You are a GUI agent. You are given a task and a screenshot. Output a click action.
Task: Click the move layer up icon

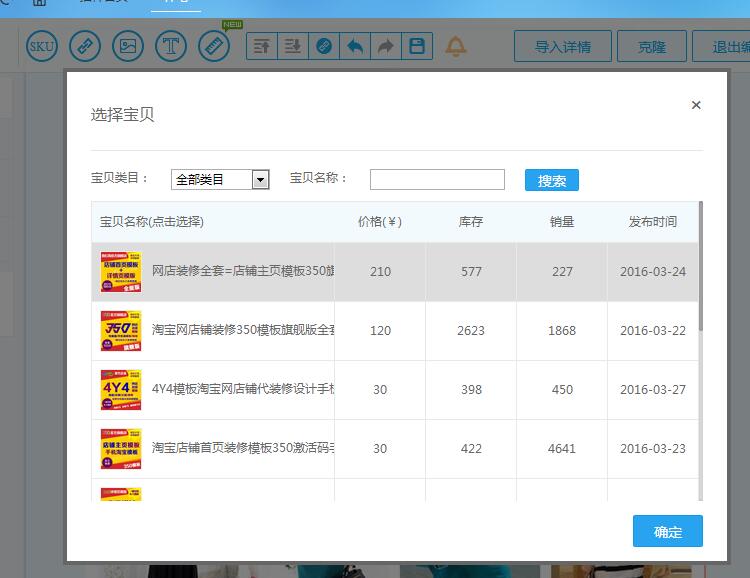click(262, 46)
